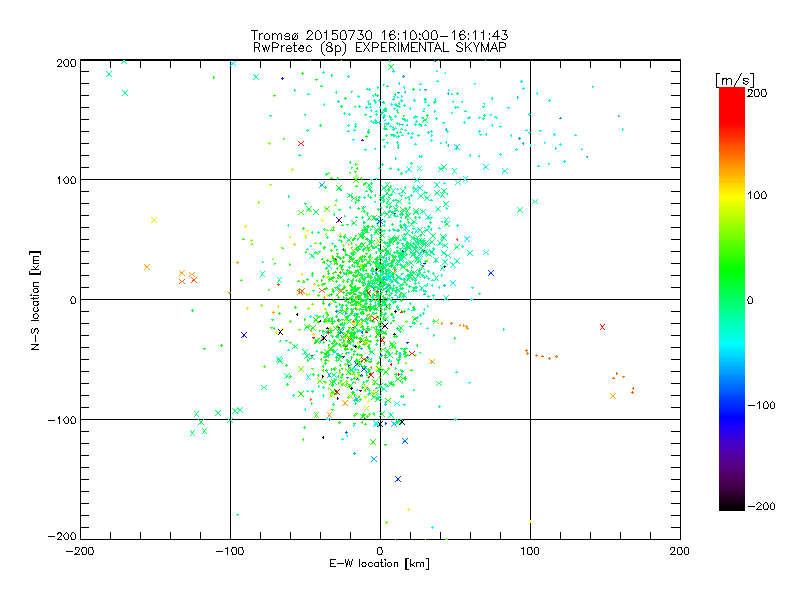Click the 'N-S location [km]' axis label
800x600 pixels.
(35, 300)
